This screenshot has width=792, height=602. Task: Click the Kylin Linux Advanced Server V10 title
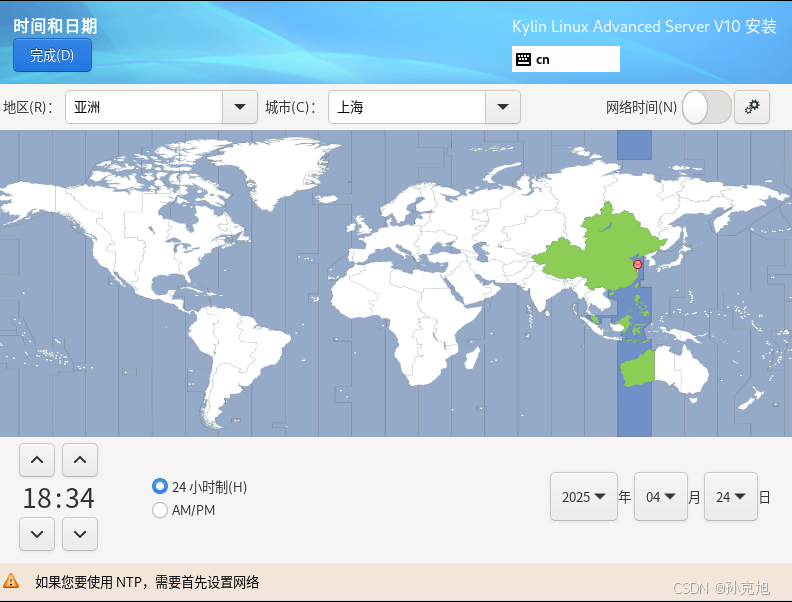pos(644,26)
